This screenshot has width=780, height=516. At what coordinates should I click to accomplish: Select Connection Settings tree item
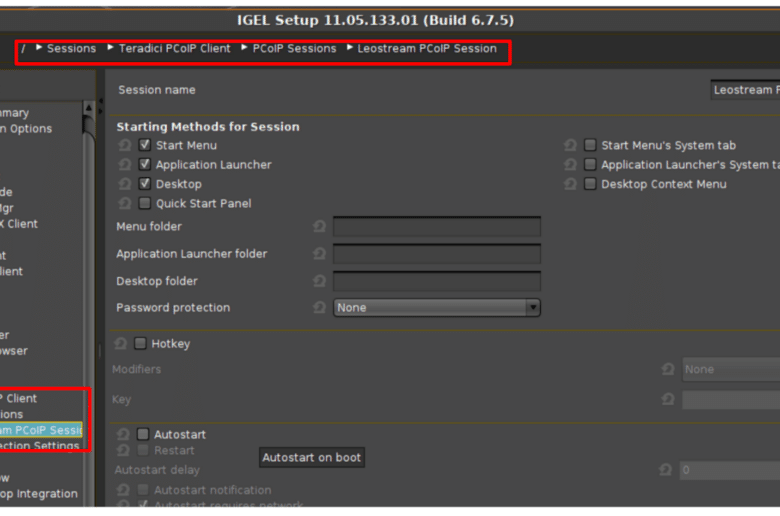tap(40, 446)
